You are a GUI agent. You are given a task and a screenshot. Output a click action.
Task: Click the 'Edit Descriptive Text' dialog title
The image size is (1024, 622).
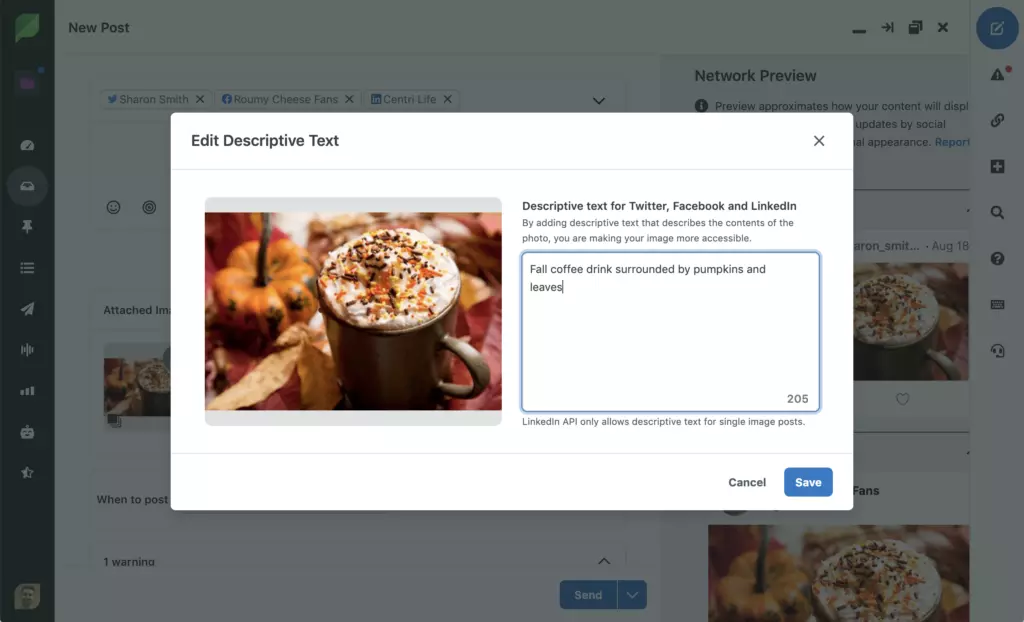click(265, 140)
